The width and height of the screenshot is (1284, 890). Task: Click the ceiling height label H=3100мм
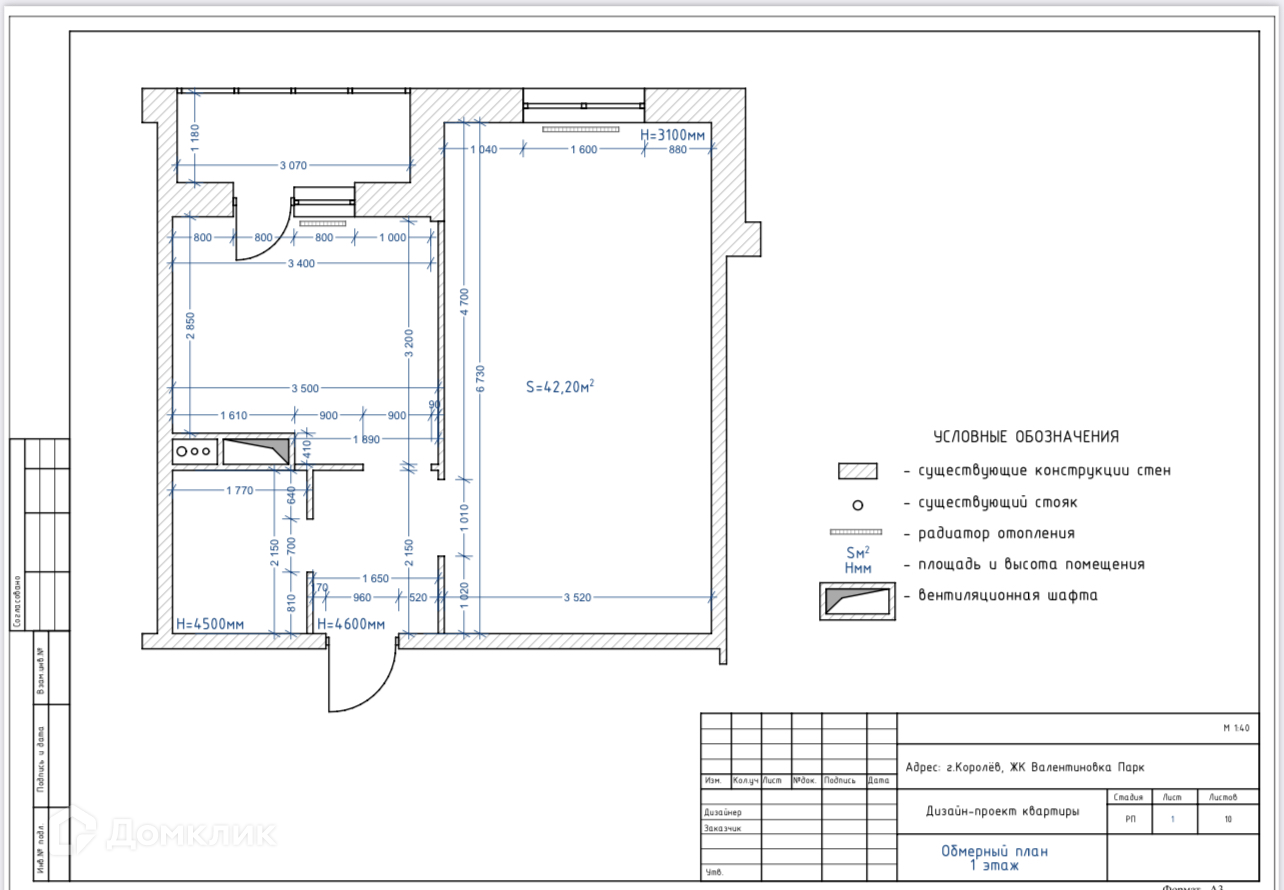673,134
